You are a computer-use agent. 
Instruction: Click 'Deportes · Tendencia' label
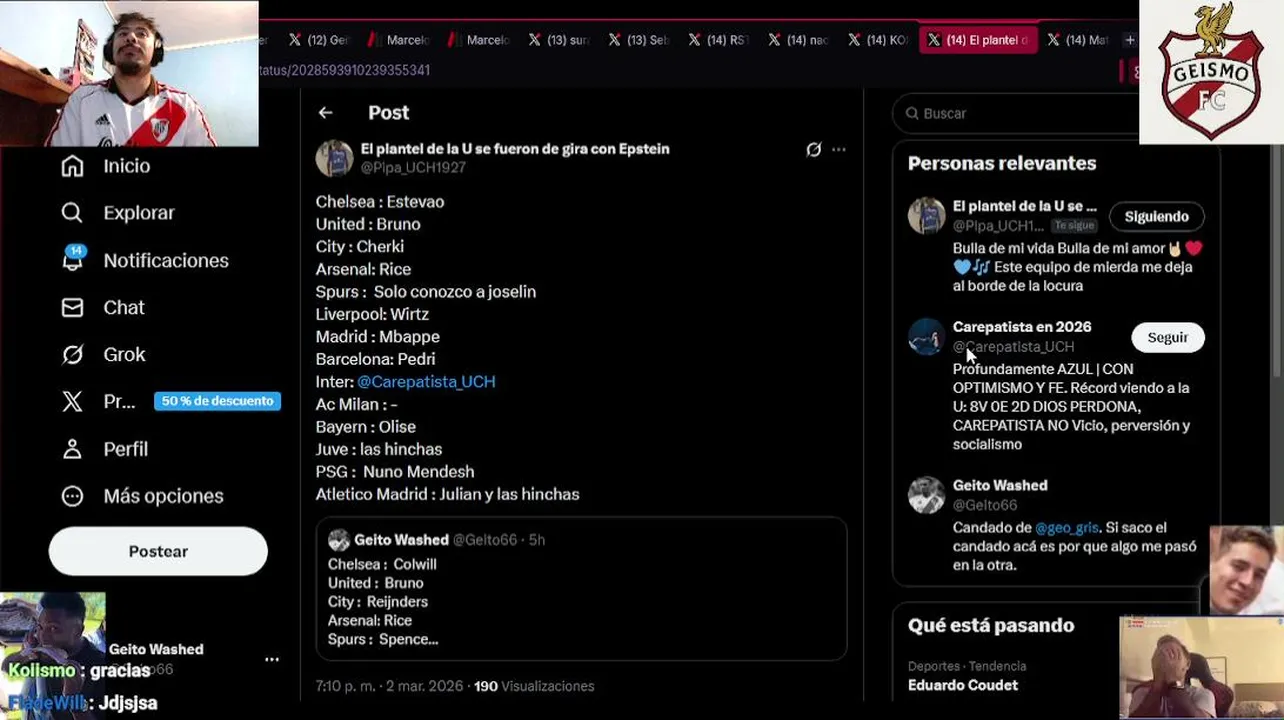[x=967, y=666]
